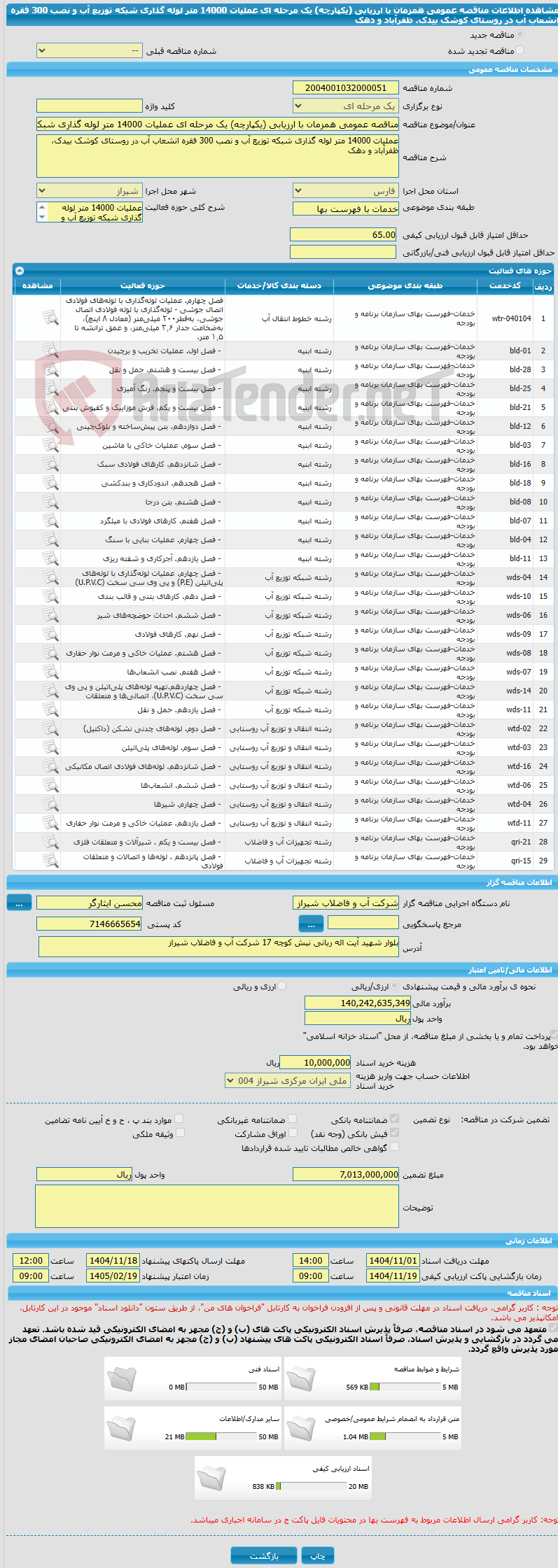View details of row bld-11

click(50, 558)
